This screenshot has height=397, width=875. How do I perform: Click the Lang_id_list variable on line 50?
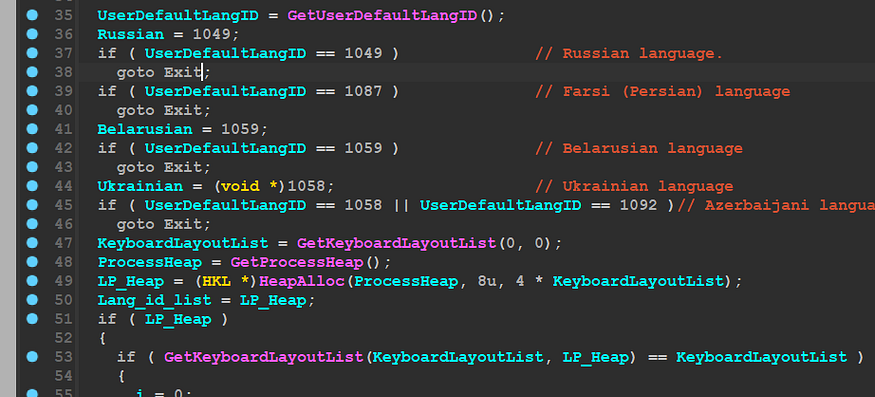[155, 300]
